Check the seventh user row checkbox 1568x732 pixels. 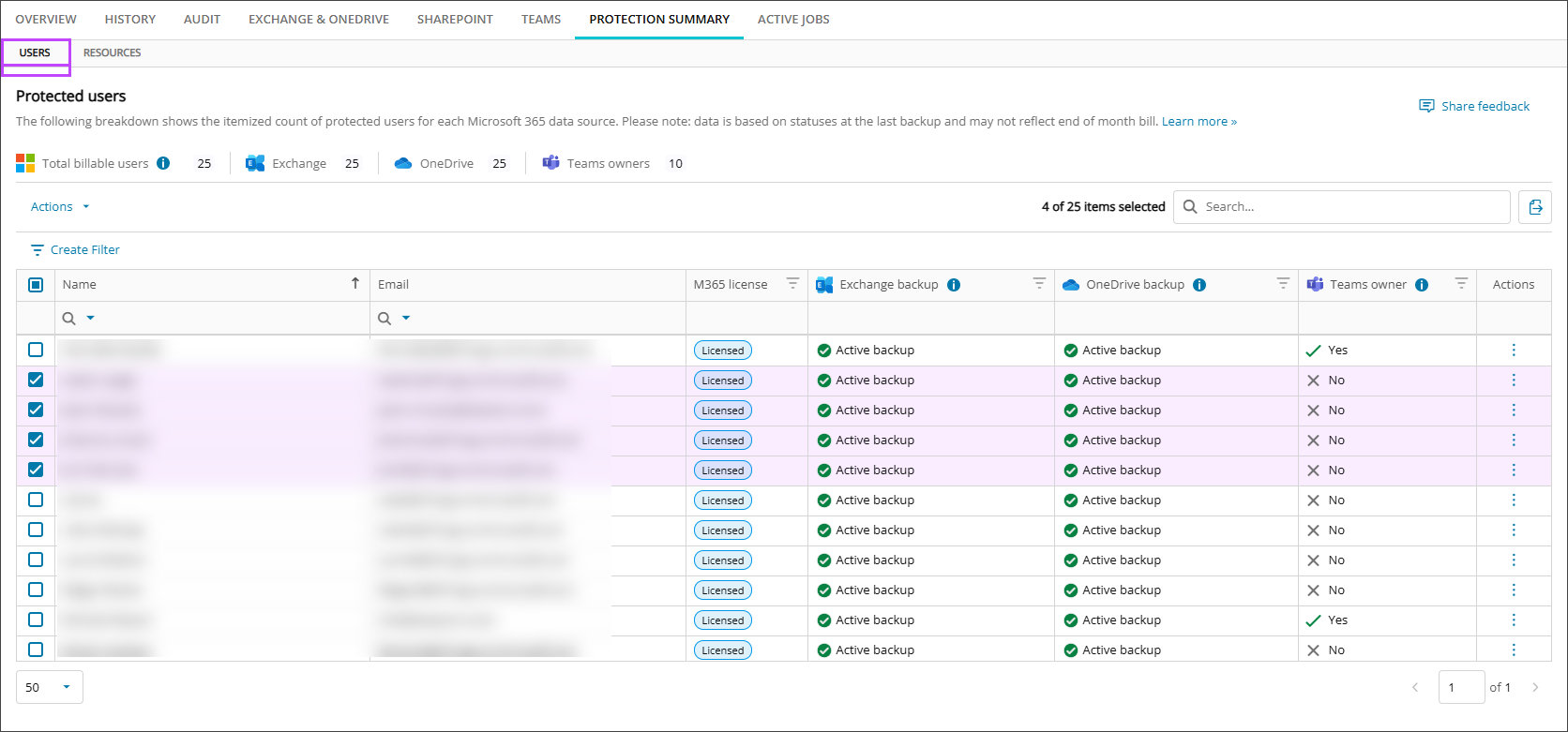click(x=36, y=530)
